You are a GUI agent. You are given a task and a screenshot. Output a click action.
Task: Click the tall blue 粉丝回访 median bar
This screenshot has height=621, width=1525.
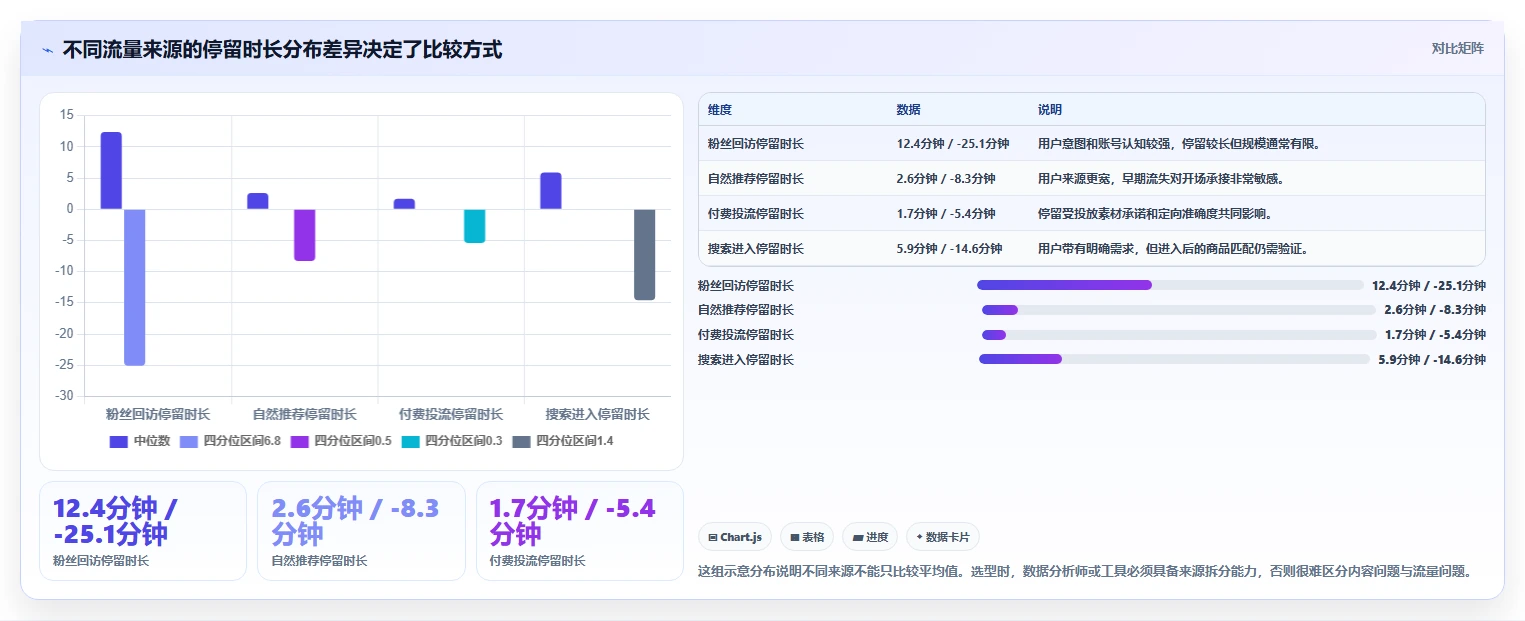111,170
